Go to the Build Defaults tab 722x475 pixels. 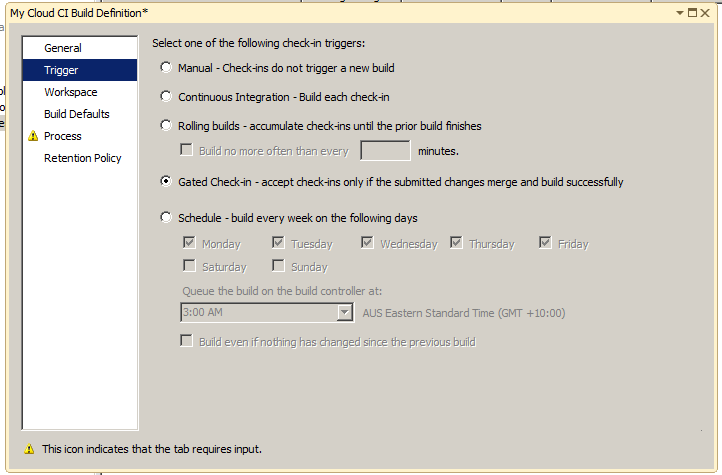[x=77, y=114]
